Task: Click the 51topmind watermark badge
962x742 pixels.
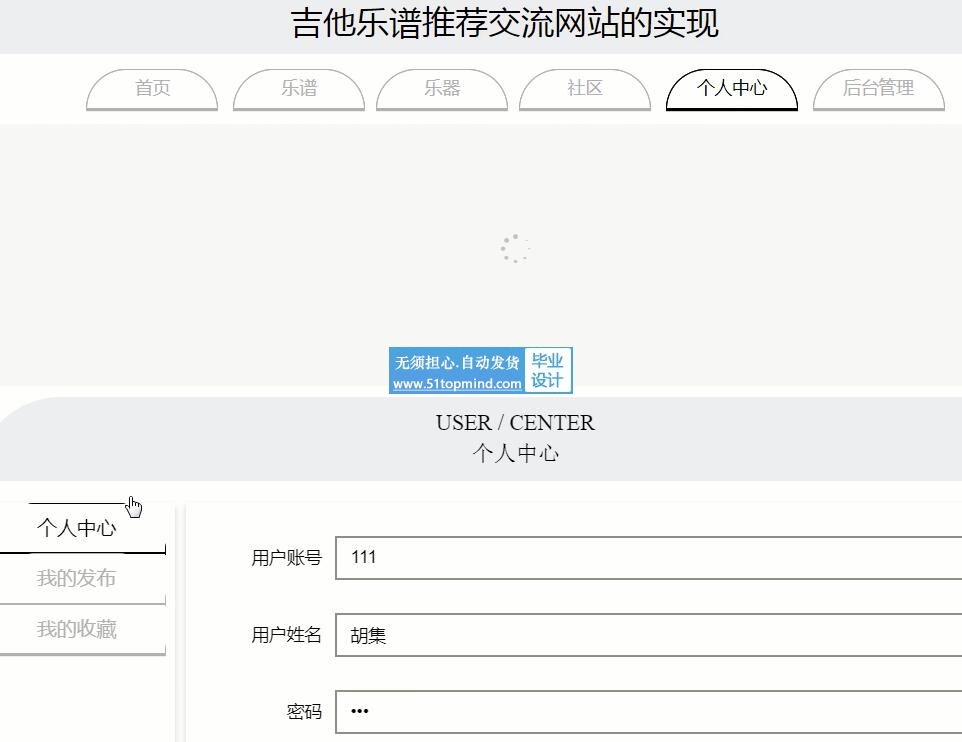Action: 458,371
